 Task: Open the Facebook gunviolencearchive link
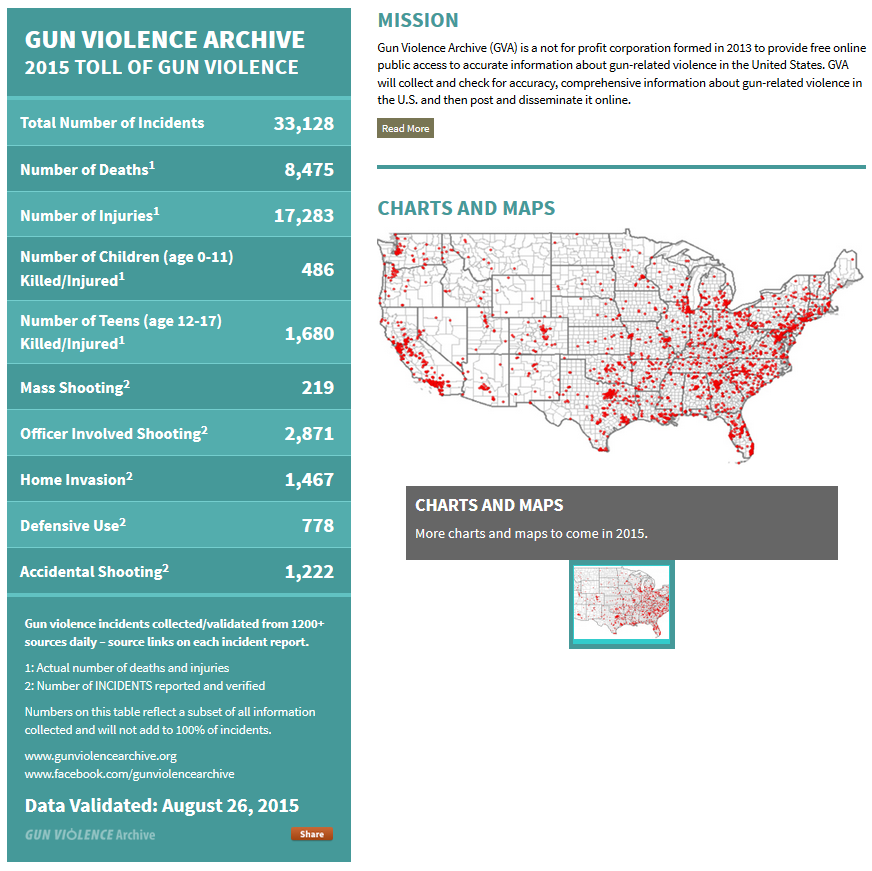pyautogui.click(x=129, y=773)
